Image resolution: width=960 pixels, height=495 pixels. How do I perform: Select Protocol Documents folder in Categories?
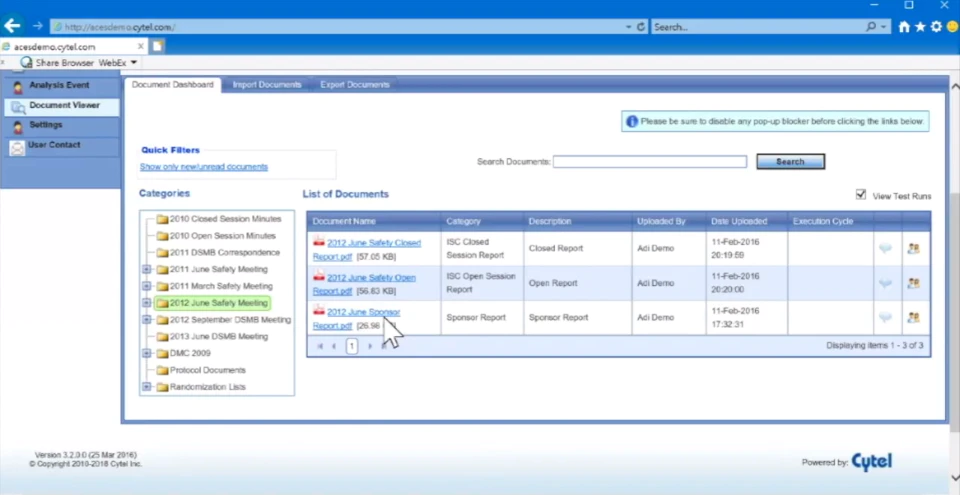click(x=208, y=370)
